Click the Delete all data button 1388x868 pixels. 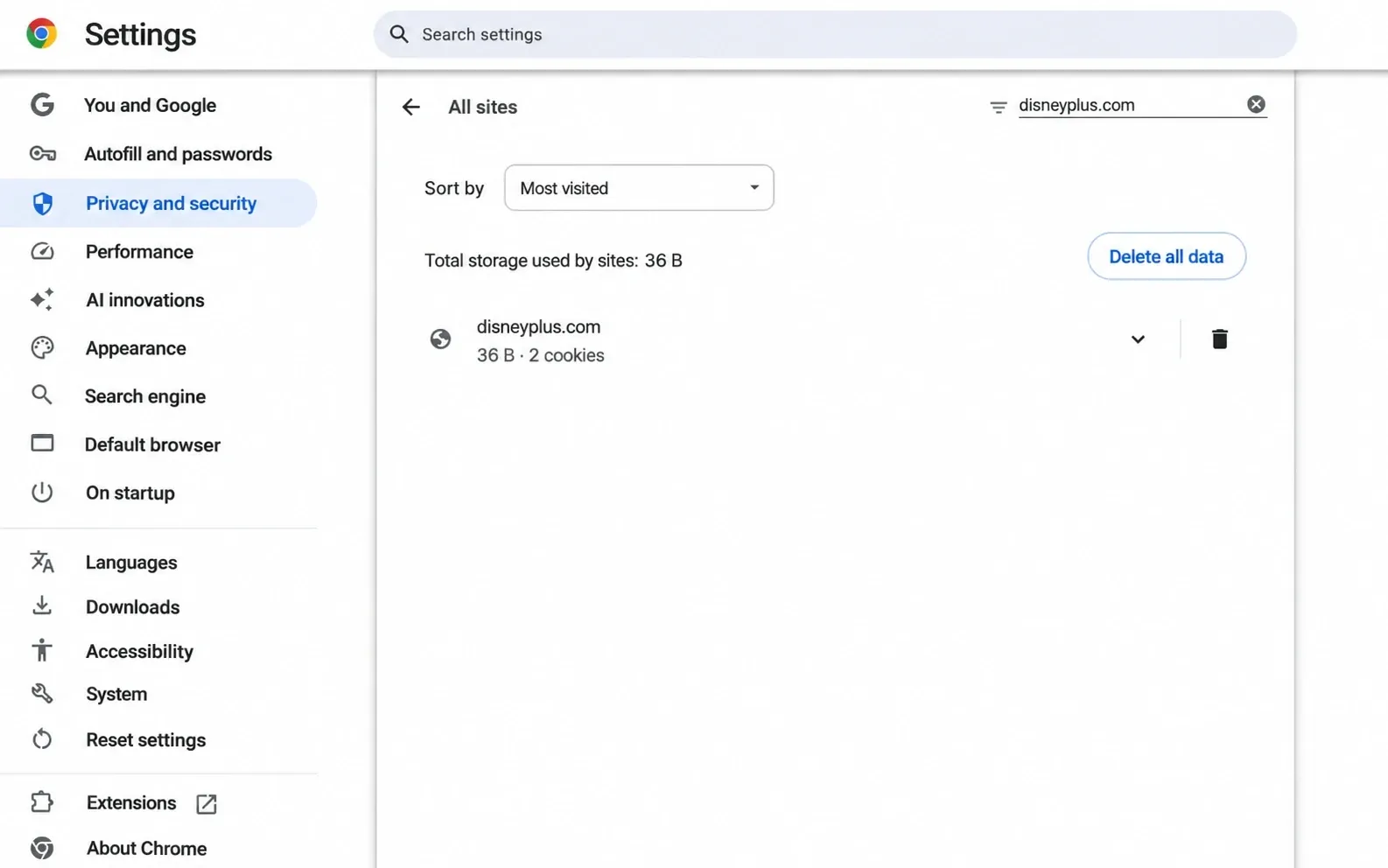click(1166, 256)
